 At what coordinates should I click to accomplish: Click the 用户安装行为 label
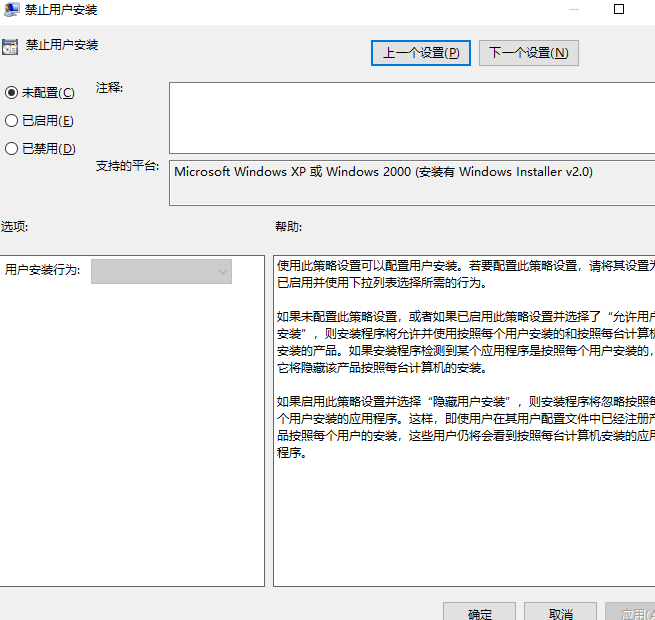tap(43, 271)
